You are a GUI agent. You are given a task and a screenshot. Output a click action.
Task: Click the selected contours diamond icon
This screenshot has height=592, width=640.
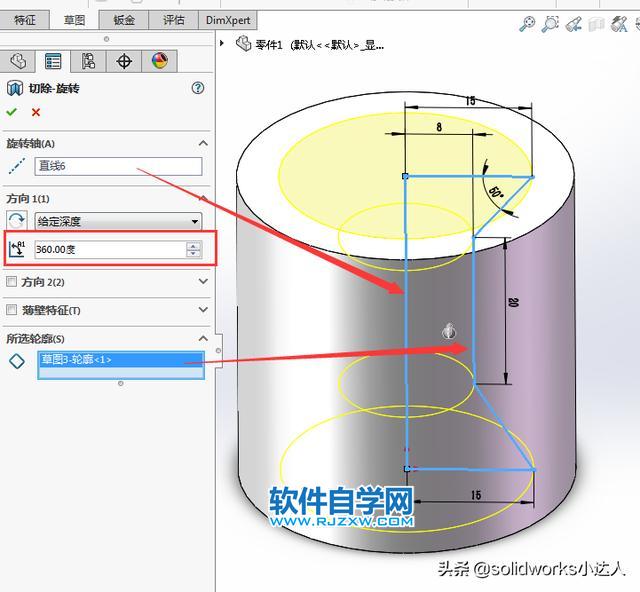pos(17,361)
